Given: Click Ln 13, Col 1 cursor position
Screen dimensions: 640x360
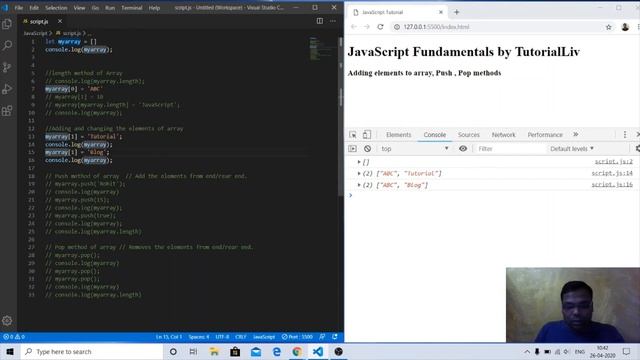Looking at the screenshot, I should (x=169, y=337).
